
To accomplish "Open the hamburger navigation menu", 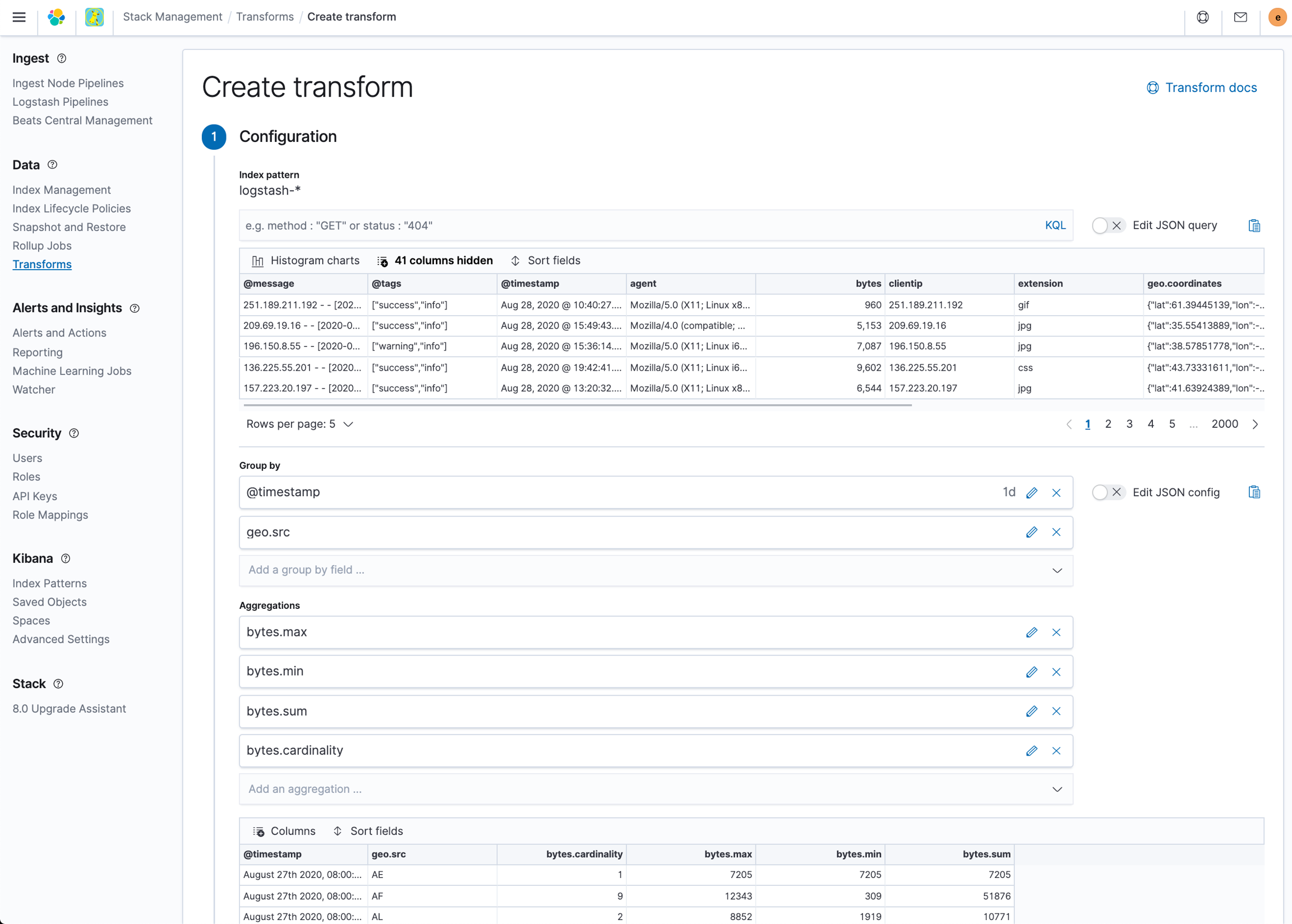I will point(19,17).
